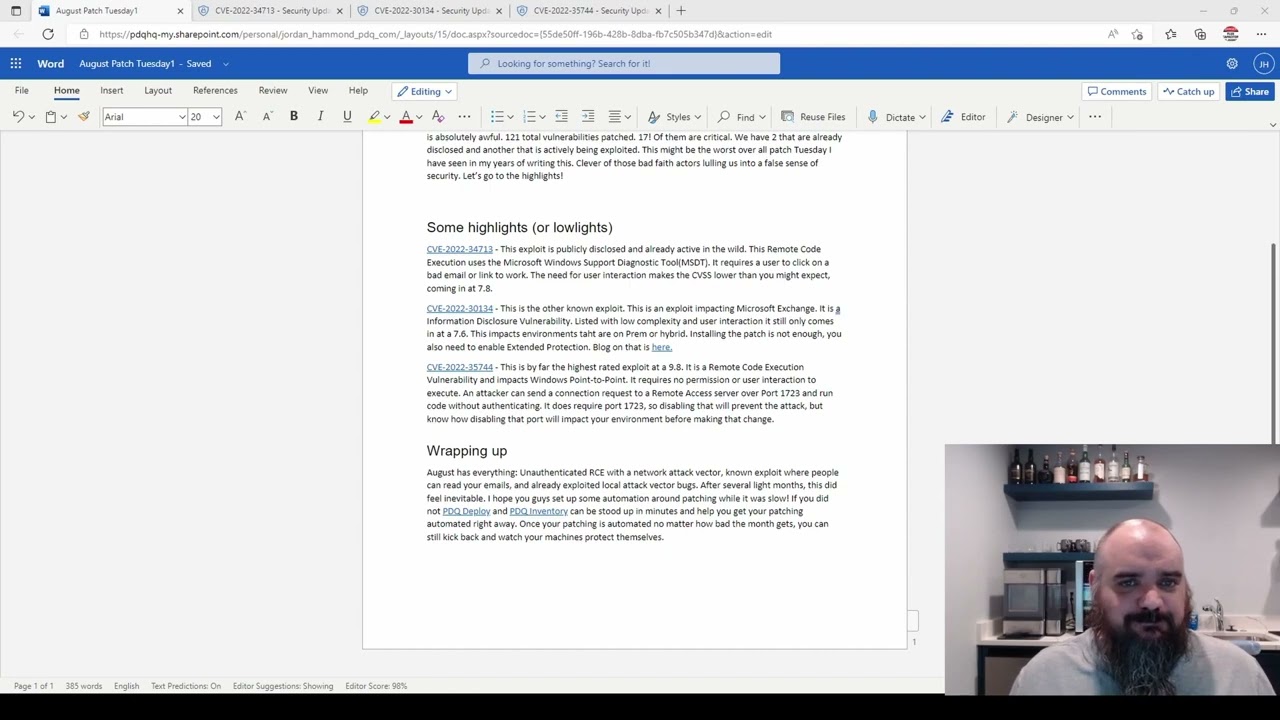Viewport: 1280px width, 720px height.
Task: Switch to the Insert tab
Action: click(x=111, y=91)
